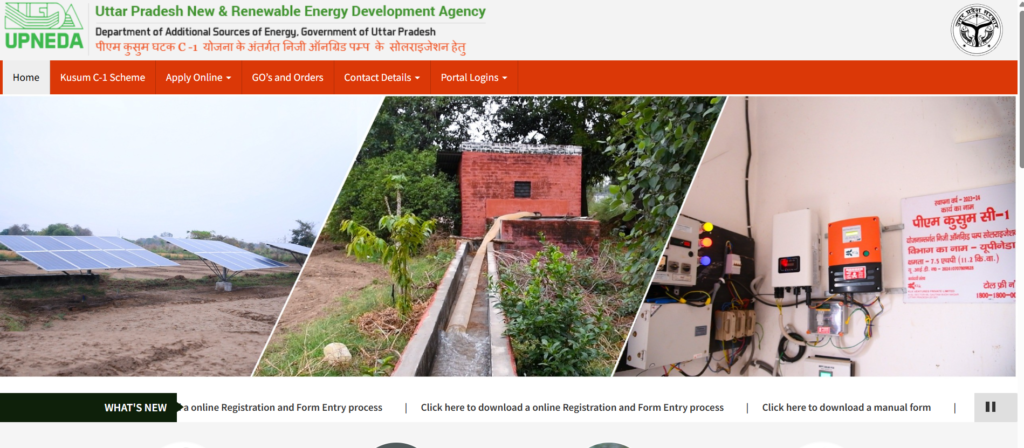The image size is (1024, 448).
Task: Pause the What's New news ticker
Action: pos(990,408)
